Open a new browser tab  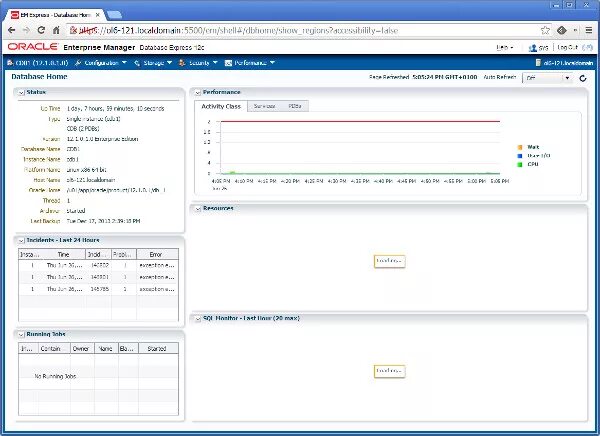click(x=114, y=15)
